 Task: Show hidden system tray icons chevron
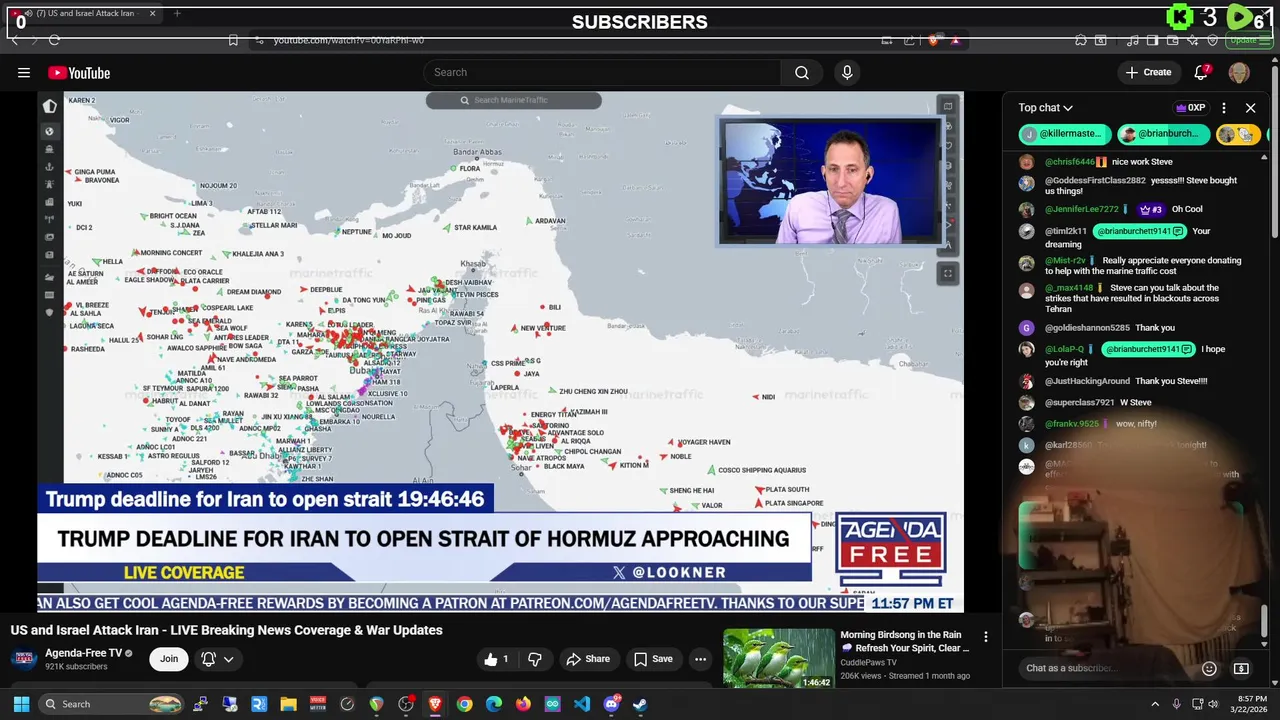coord(1155,704)
